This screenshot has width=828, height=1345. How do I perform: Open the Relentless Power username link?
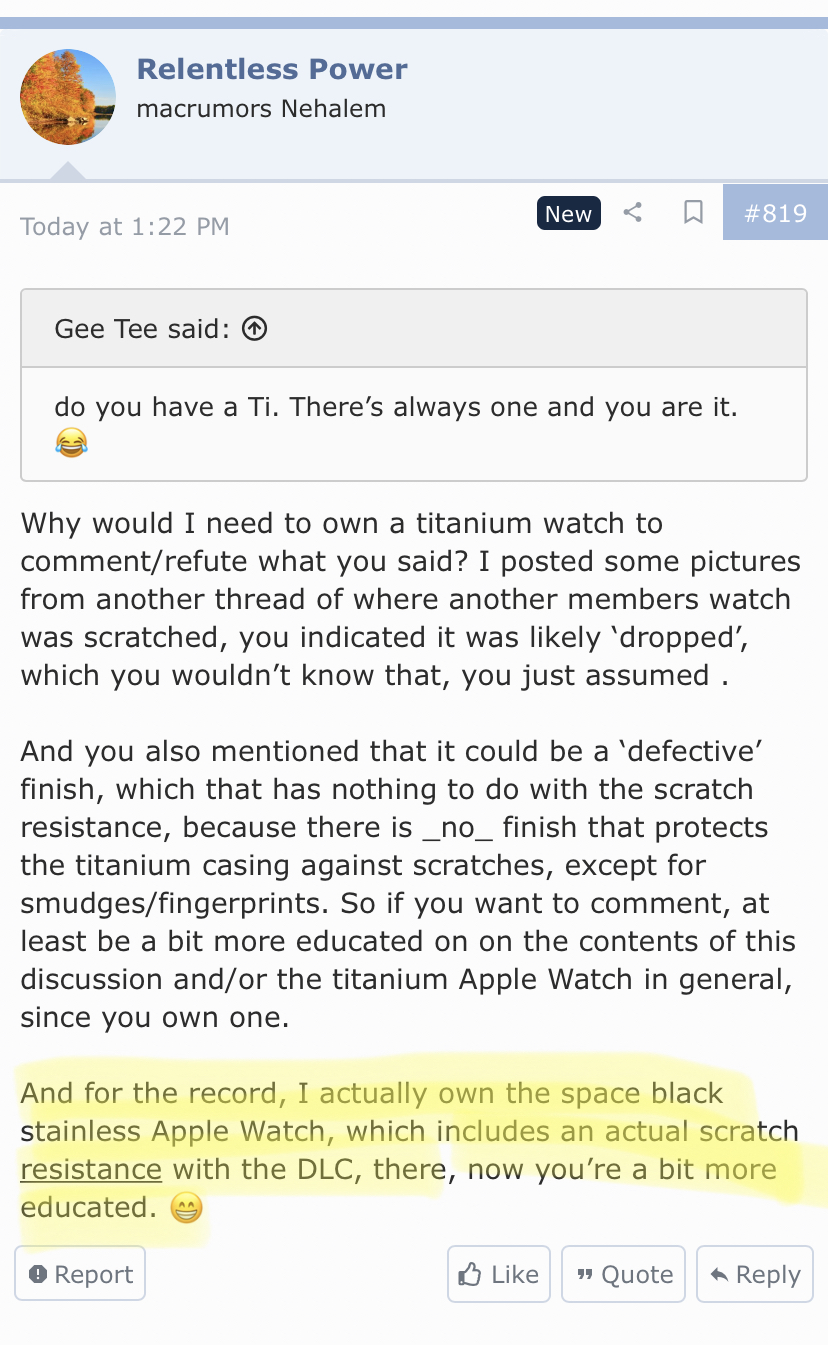tap(272, 69)
